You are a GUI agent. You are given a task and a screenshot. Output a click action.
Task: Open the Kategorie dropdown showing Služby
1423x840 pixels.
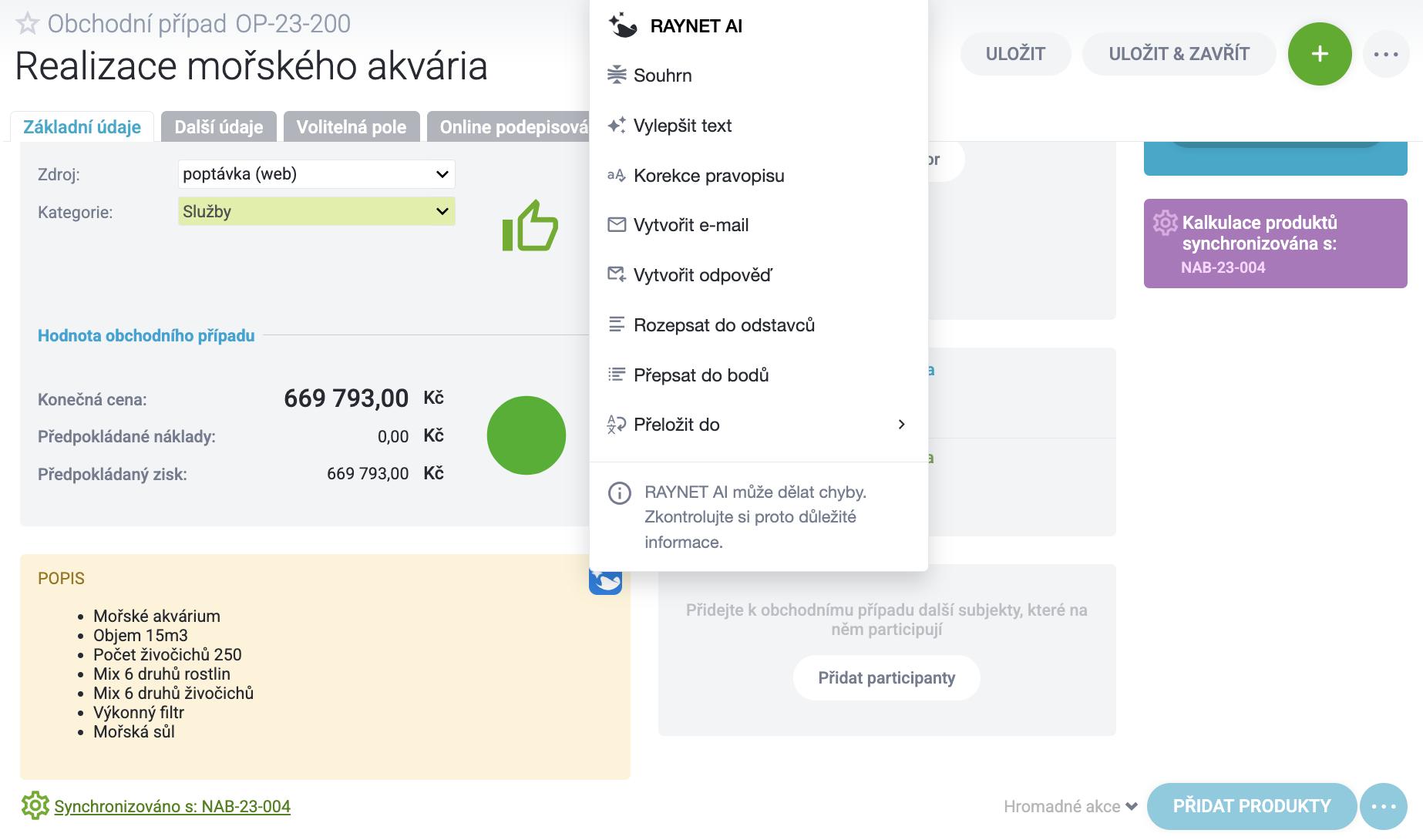click(x=316, y=212)
